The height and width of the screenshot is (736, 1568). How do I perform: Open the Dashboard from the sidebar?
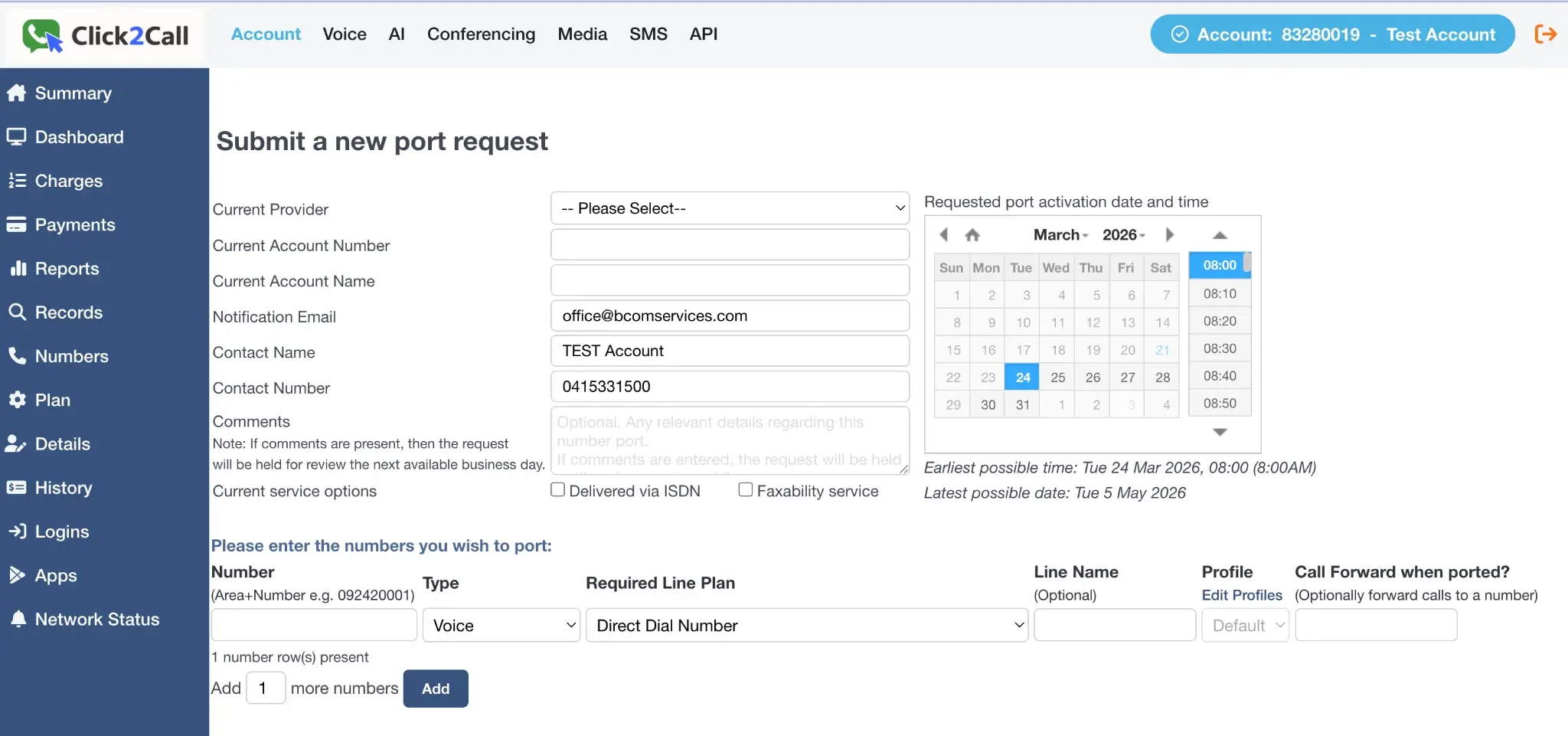(79, 136)
